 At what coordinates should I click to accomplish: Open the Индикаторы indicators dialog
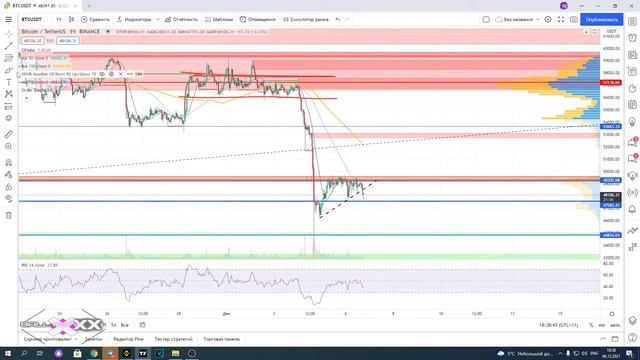pyautogui.click(x=134, y=19)
